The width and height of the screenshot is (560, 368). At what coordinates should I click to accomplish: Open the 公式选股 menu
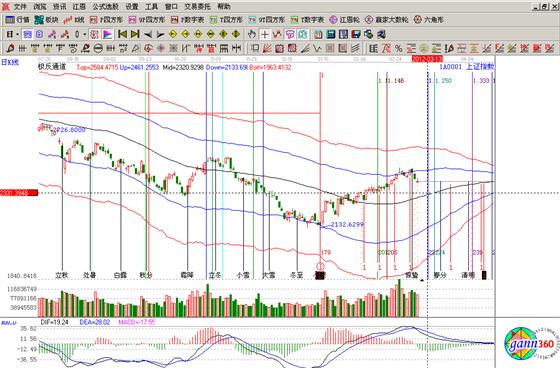point(105,6)
